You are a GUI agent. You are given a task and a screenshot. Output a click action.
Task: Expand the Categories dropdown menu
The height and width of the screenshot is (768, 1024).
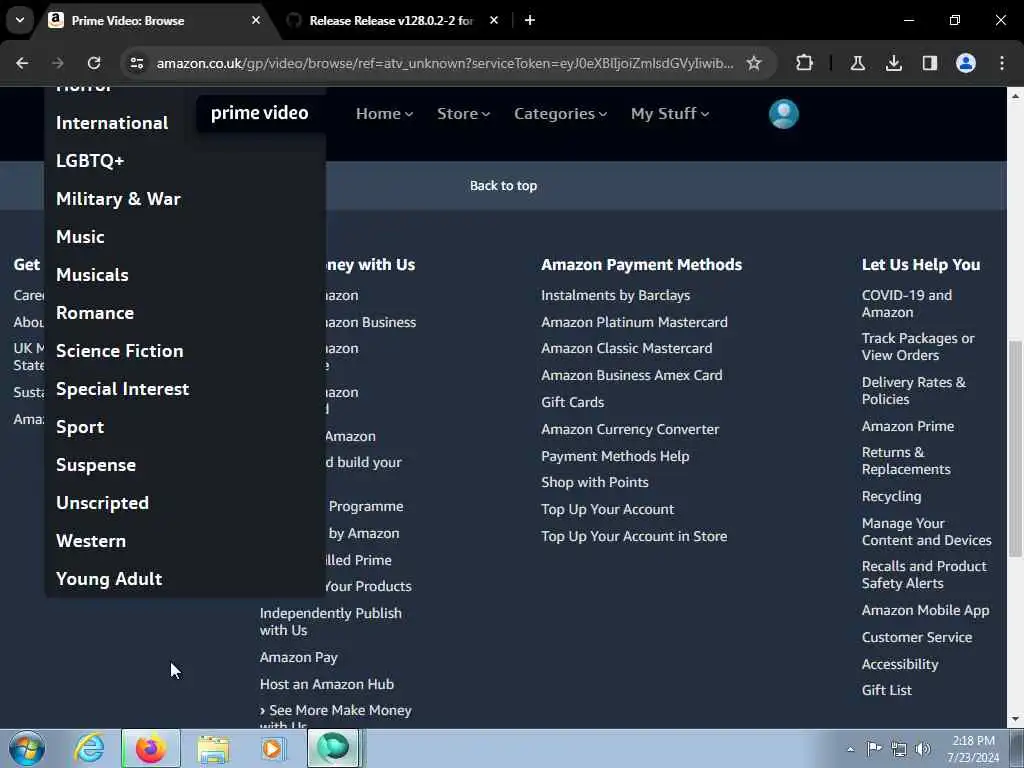560,114
